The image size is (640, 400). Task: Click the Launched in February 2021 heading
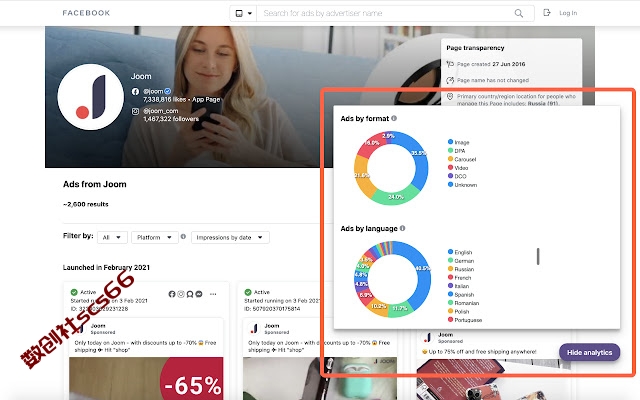[106, 267]
